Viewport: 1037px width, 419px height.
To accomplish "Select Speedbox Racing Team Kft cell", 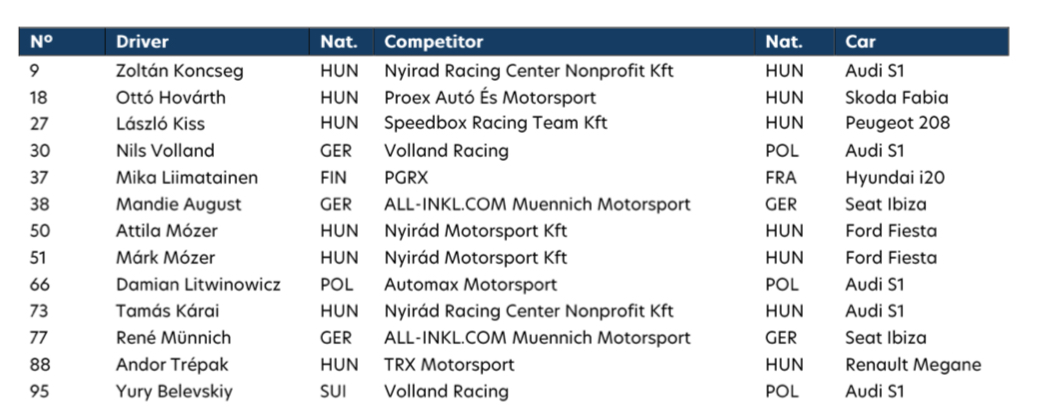I will pos(496,124).
